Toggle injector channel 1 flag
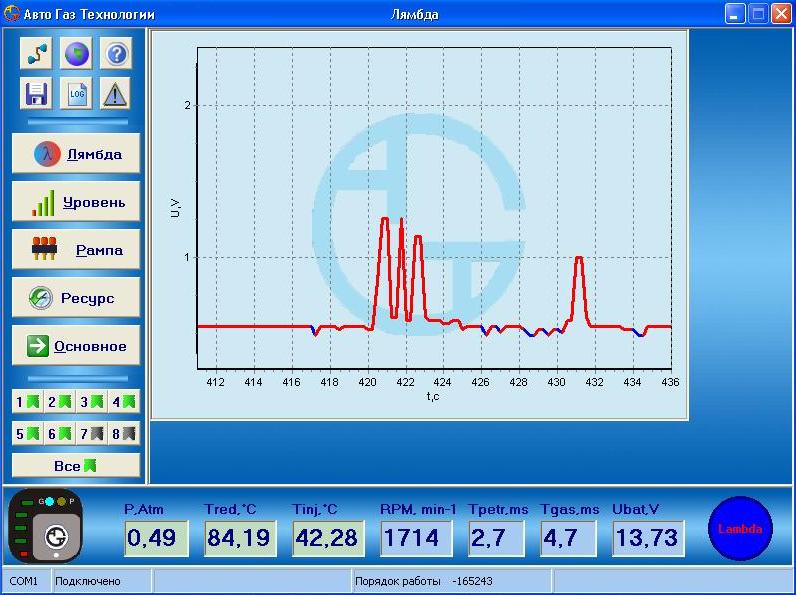796x595 pixels. 28,402
